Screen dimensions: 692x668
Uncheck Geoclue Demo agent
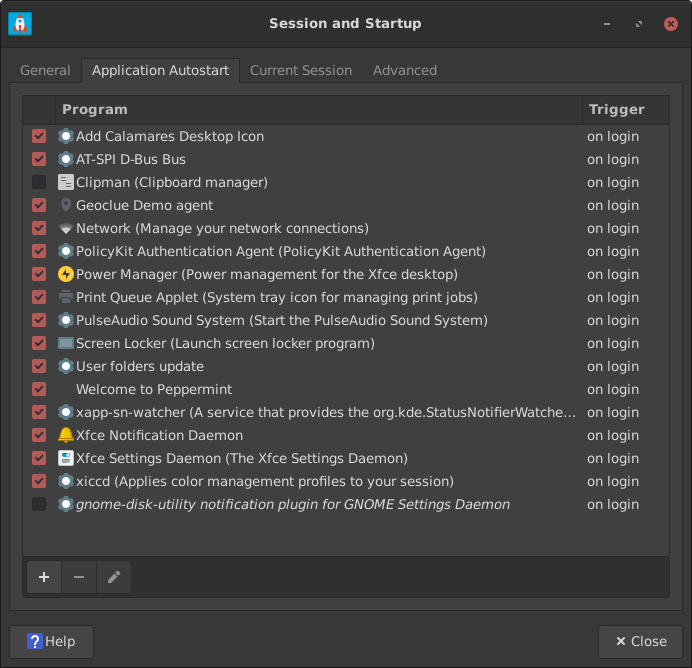point(39,205)
